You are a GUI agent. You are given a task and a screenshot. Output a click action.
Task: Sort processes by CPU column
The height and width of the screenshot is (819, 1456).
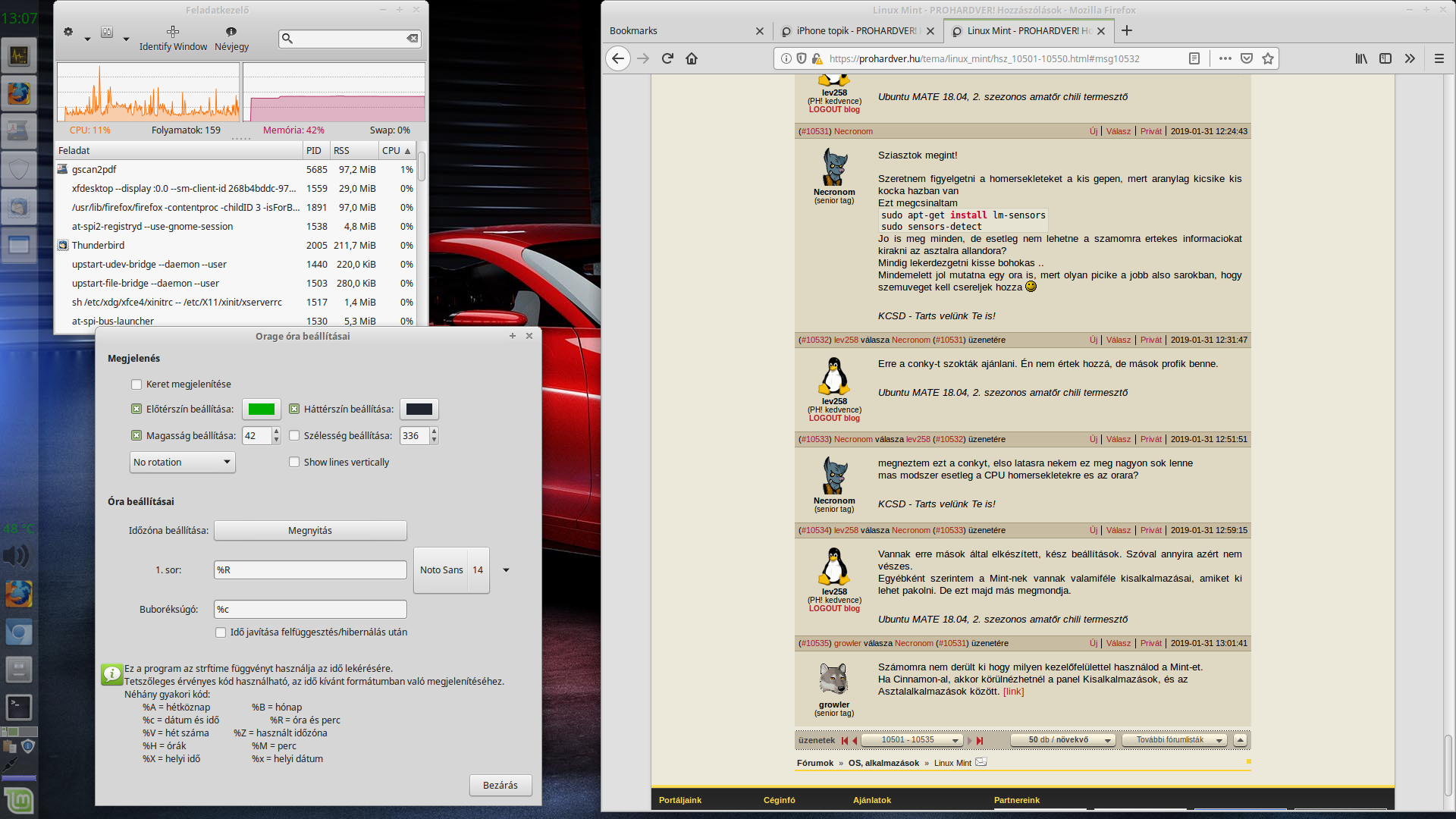(397, 150)
